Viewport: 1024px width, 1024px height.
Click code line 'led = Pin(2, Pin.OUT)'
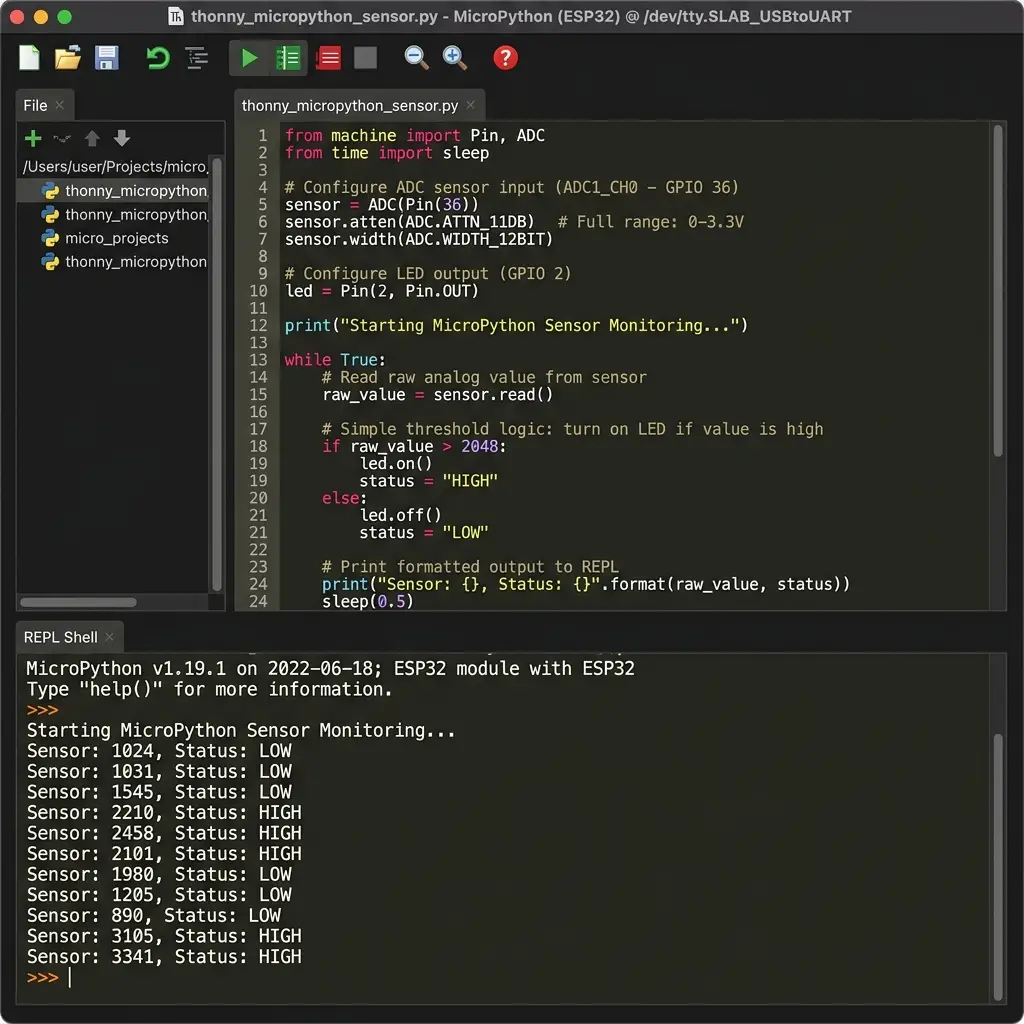pyautogui.click(x=381, y=291)
